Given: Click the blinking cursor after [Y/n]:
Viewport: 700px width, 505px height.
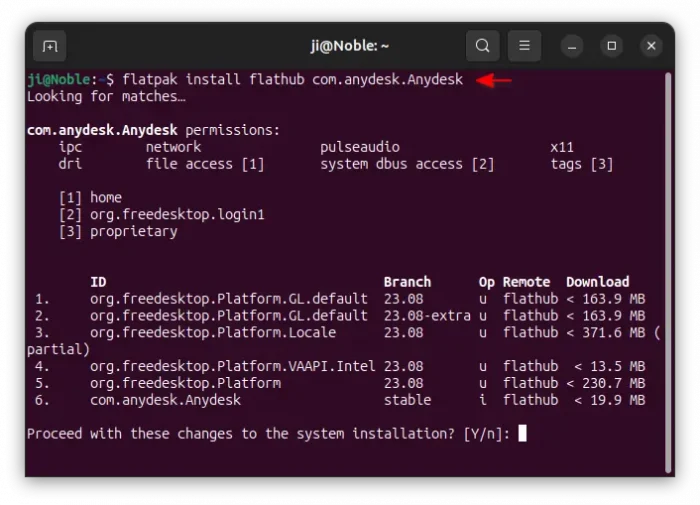Looking at the screenshot, I should point(522,434).
